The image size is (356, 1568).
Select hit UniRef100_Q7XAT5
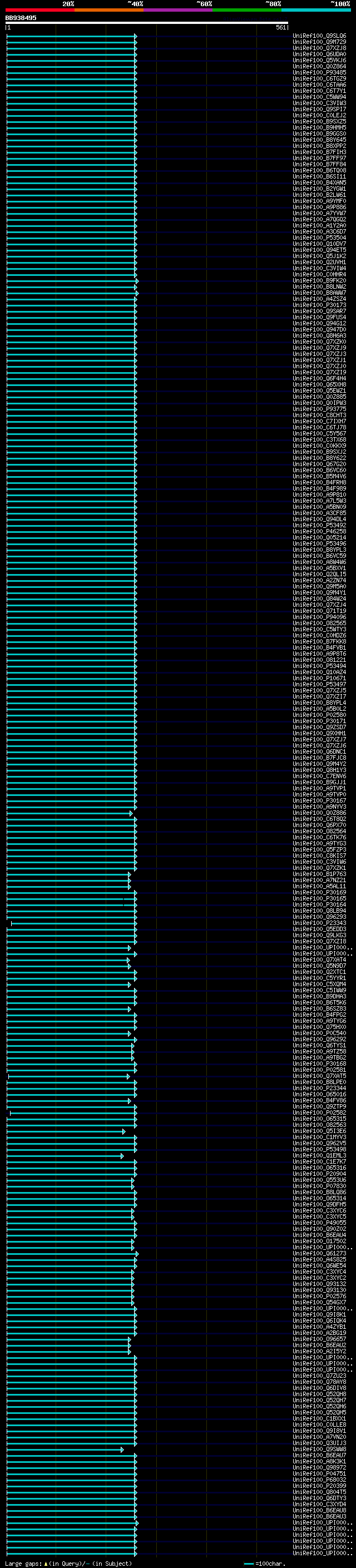tap(319, 1076)
